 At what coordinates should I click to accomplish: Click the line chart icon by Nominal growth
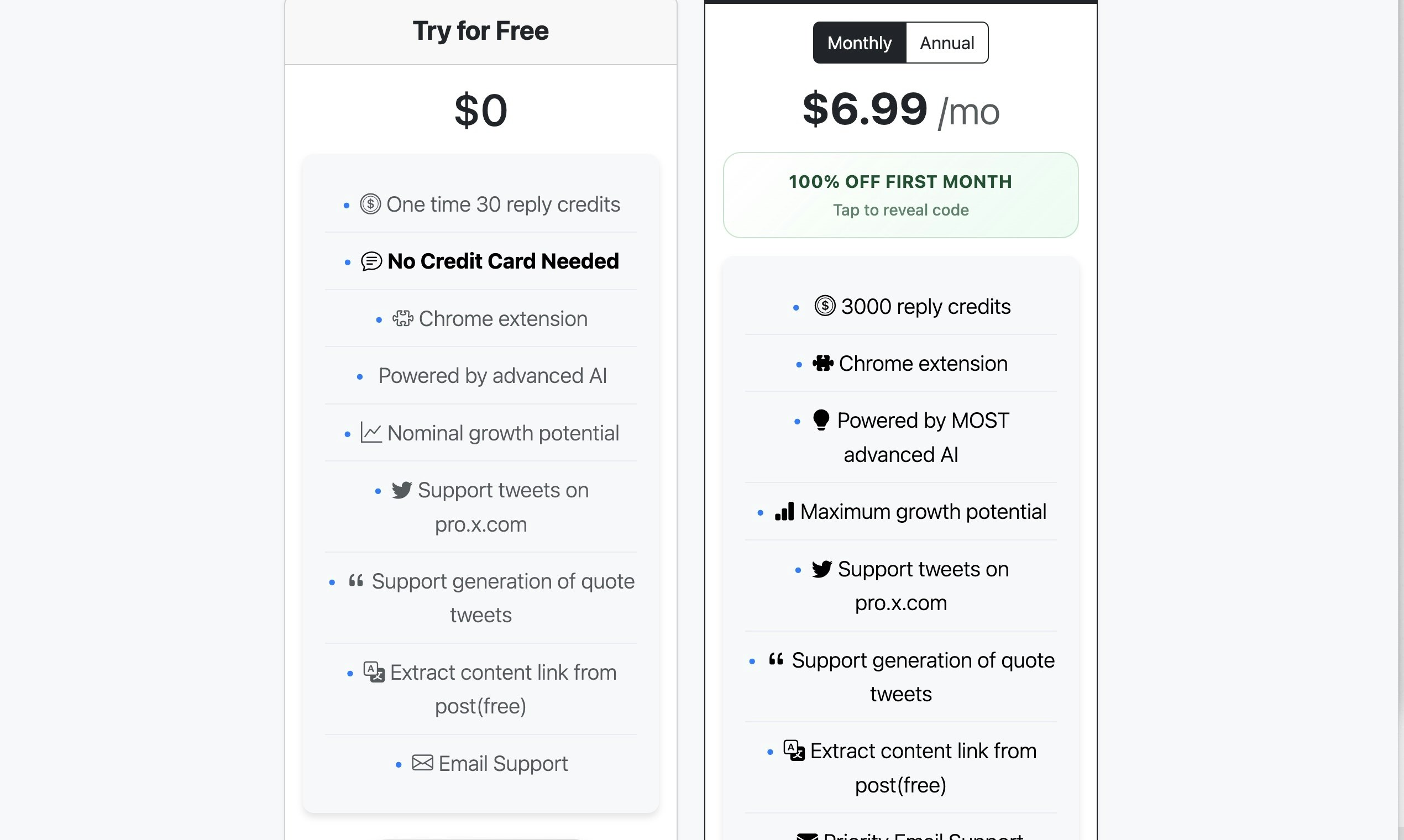click(x=371, y=433)
